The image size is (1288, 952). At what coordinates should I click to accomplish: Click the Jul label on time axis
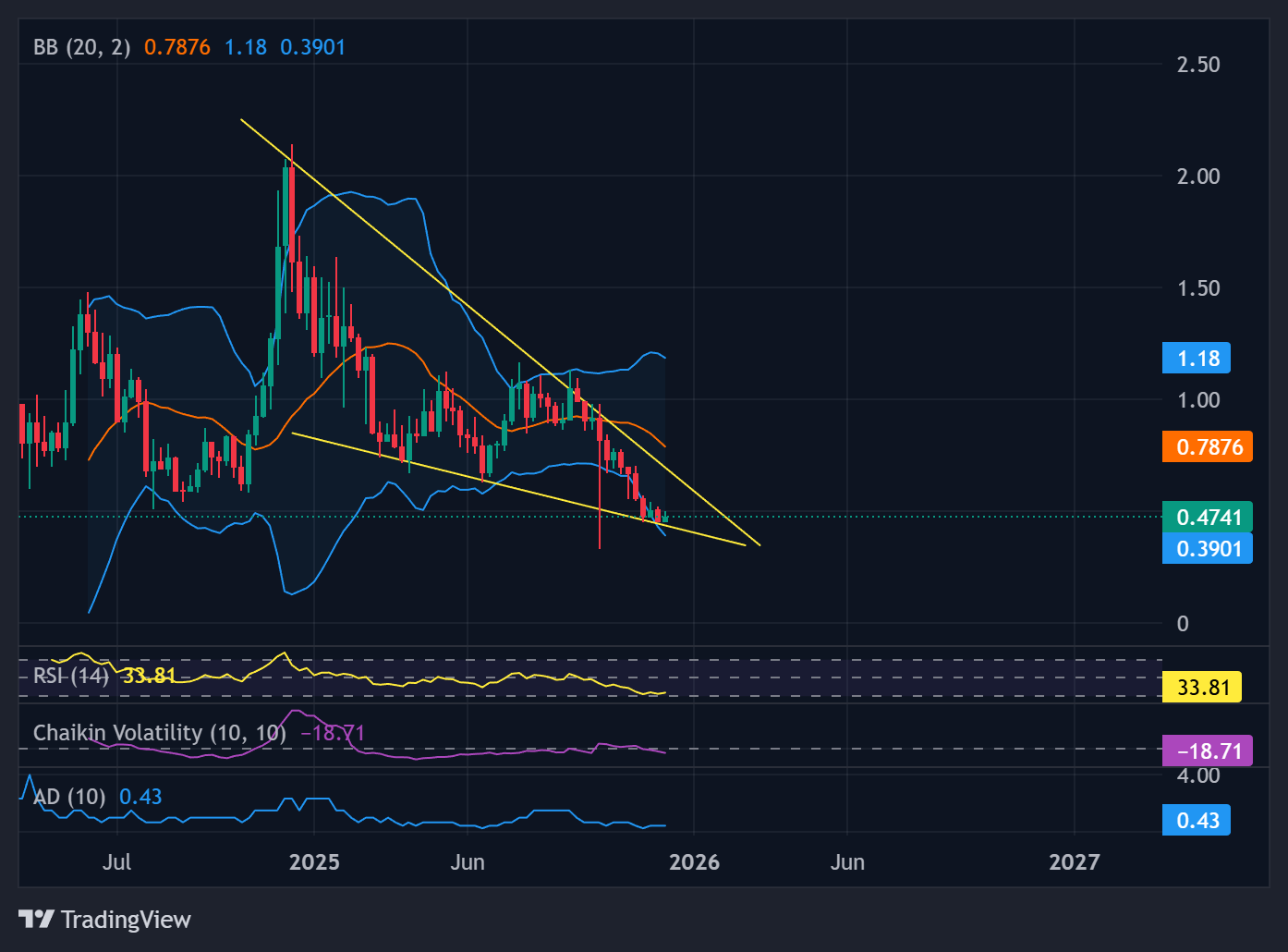pyautogui.click(x=116, y=862)
